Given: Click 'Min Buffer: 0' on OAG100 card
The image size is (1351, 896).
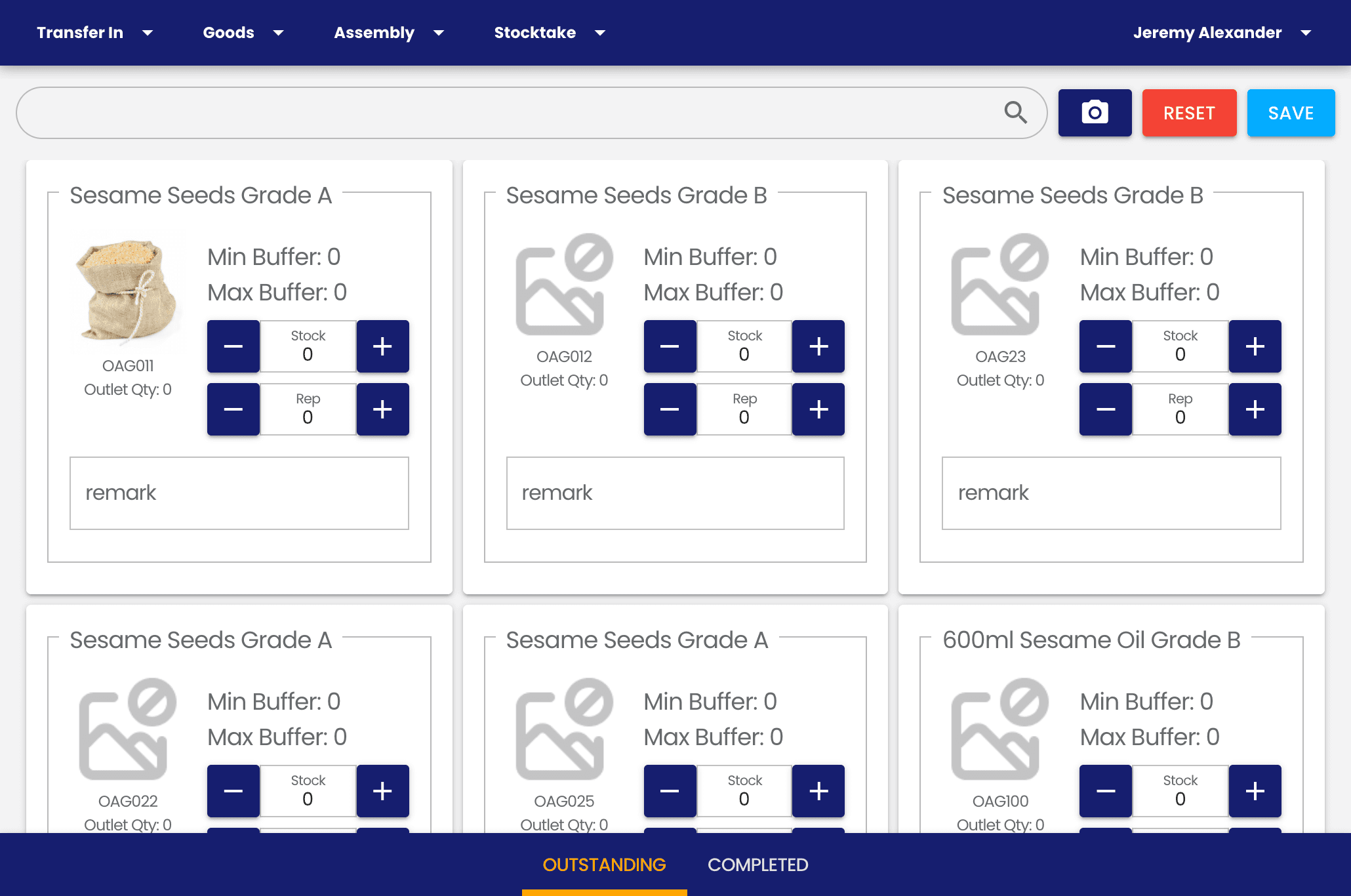Looking at the screenshot, I should pos(1146,701).
